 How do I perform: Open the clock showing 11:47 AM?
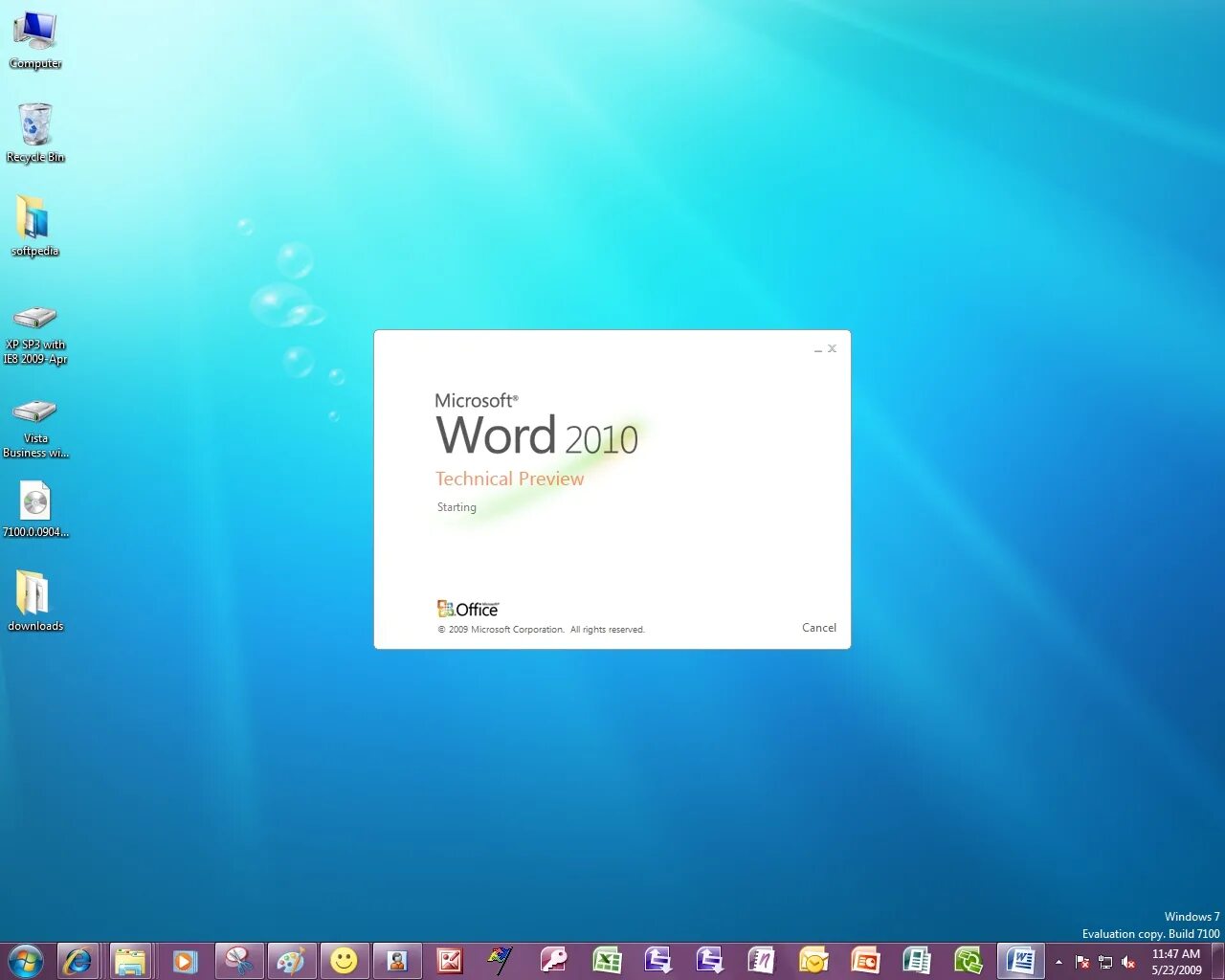(x=1176, y=962)
